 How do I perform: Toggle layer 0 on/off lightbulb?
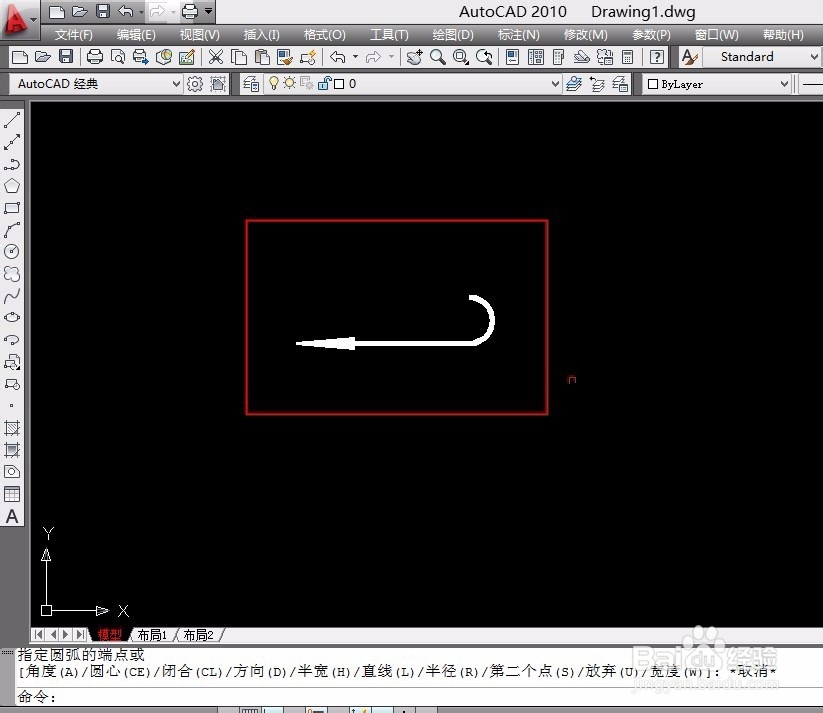(x=273, y=83)
